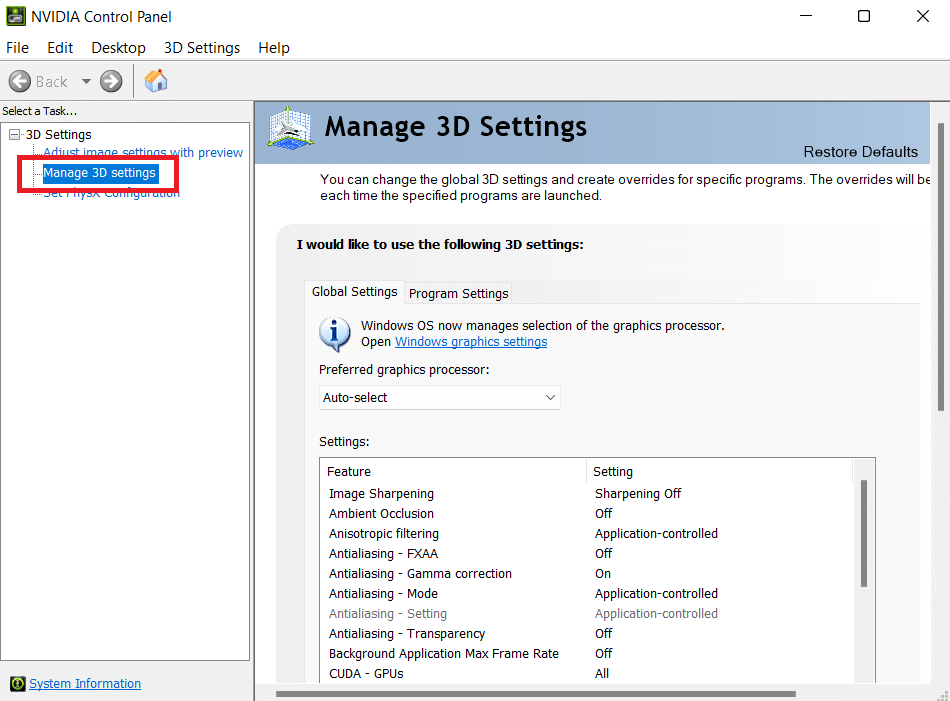Open the Edit menu
950x701 pixels.
click(x=60, y=48)
